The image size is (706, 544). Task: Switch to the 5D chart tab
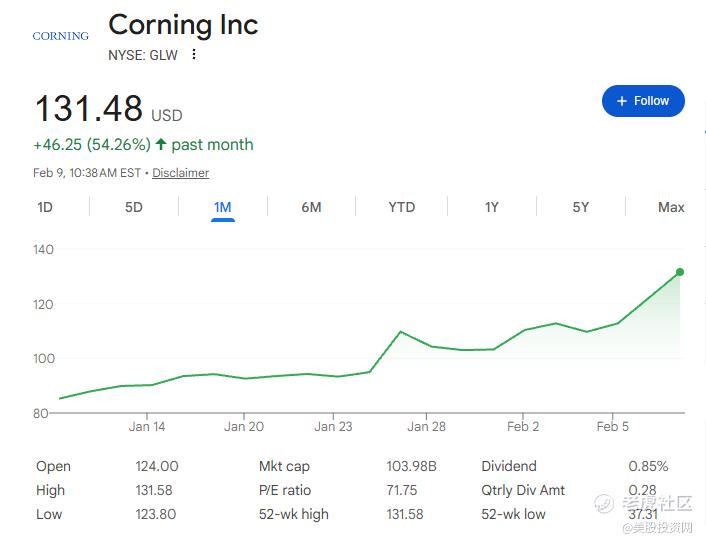tap(134, 207)
